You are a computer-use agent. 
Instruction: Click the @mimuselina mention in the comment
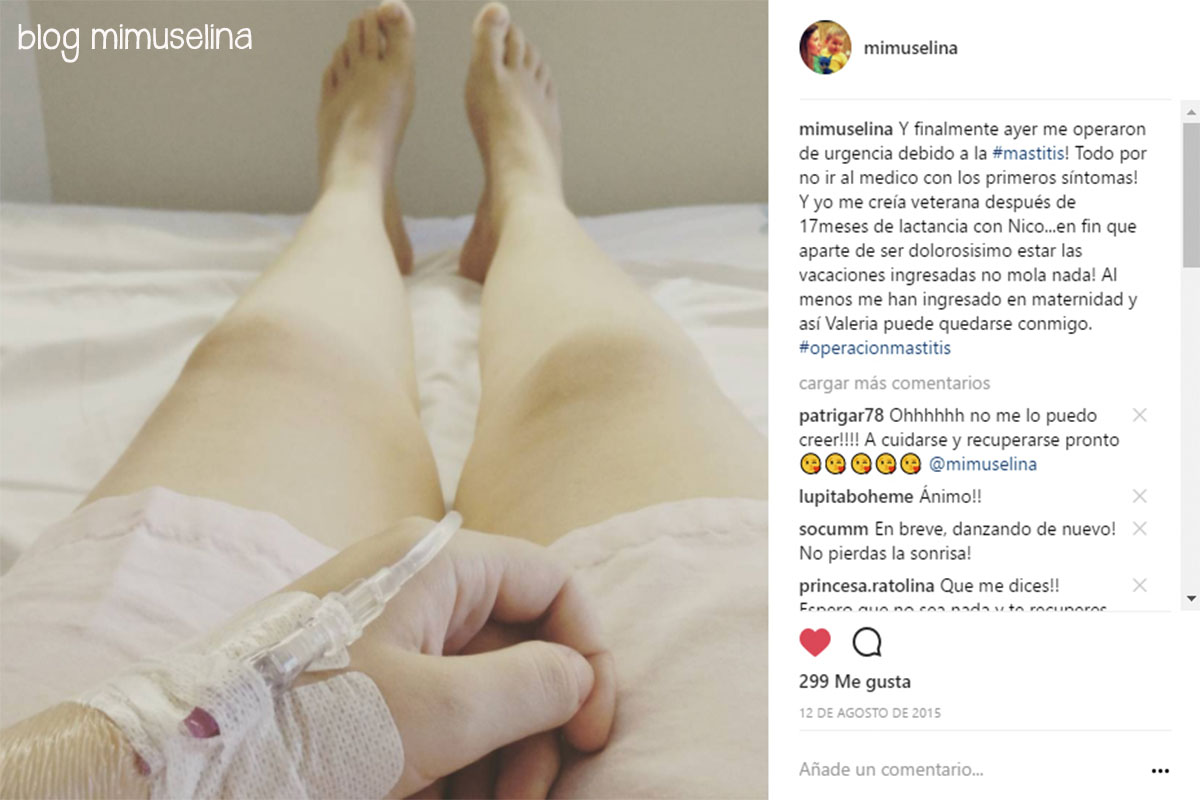(983, 464)
